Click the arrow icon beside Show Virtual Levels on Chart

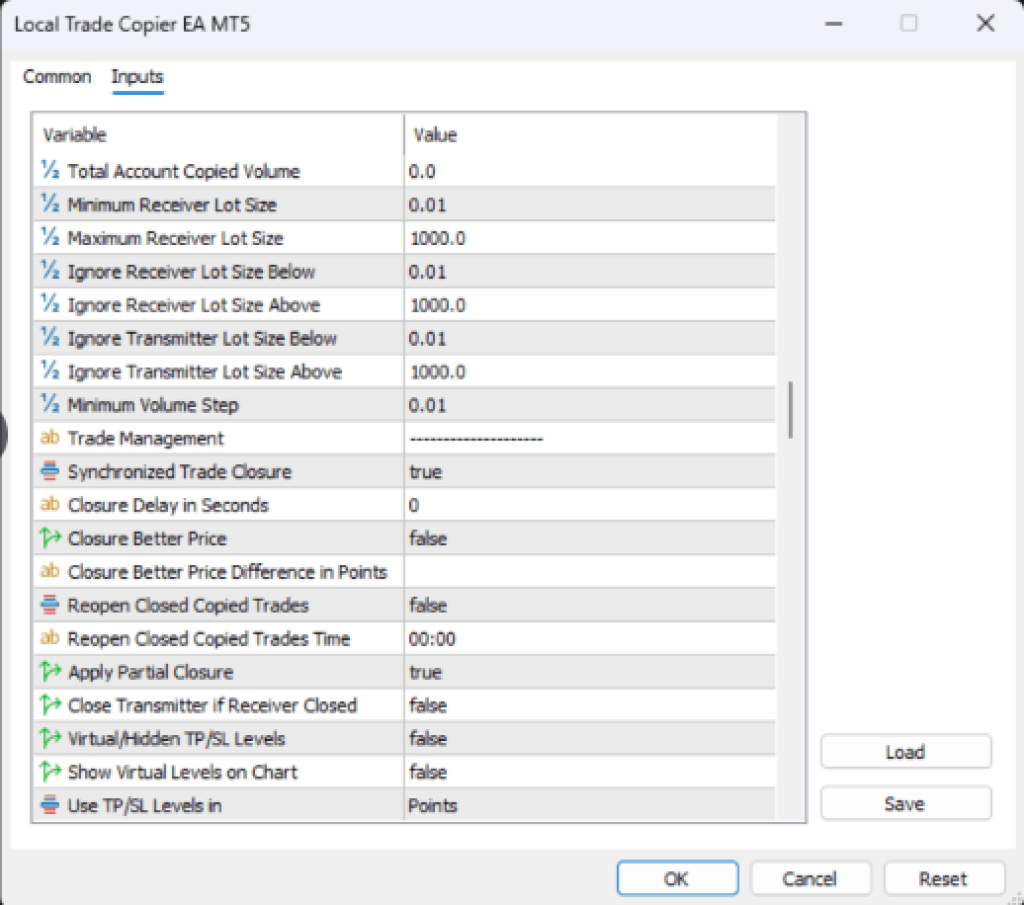coord(50,772)
